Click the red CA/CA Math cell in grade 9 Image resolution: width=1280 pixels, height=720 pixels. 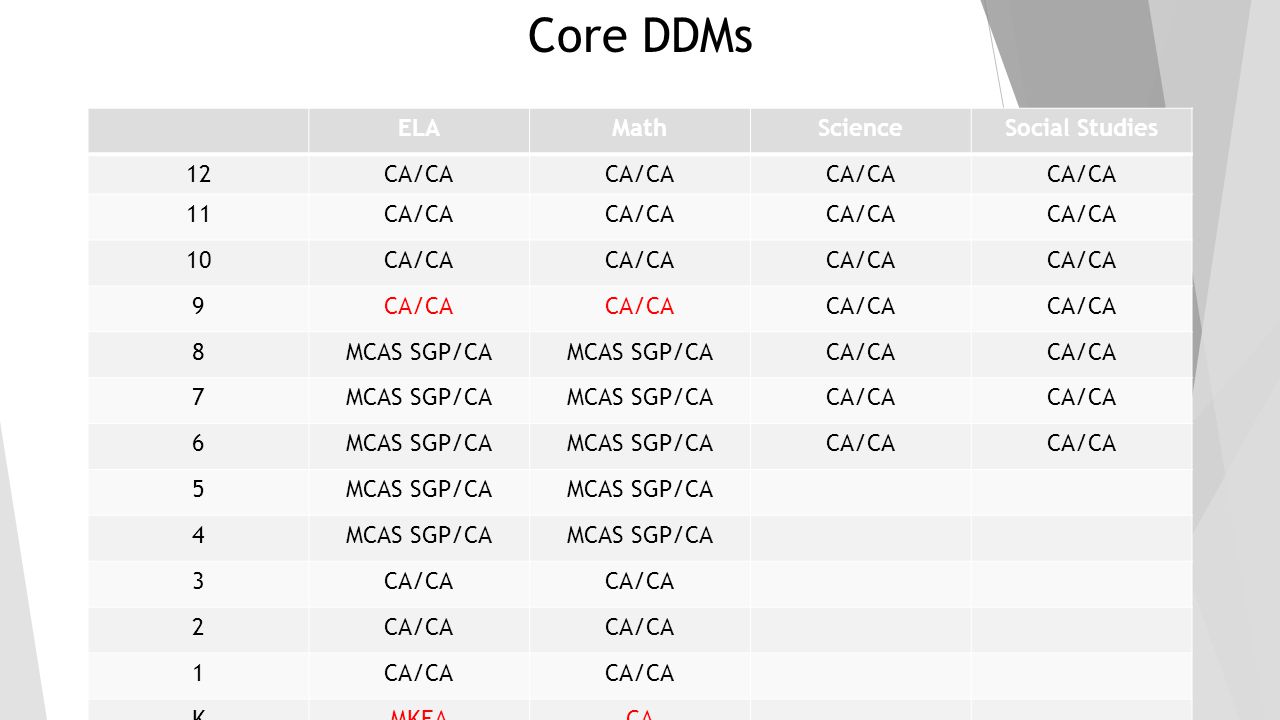click(640, 307)
